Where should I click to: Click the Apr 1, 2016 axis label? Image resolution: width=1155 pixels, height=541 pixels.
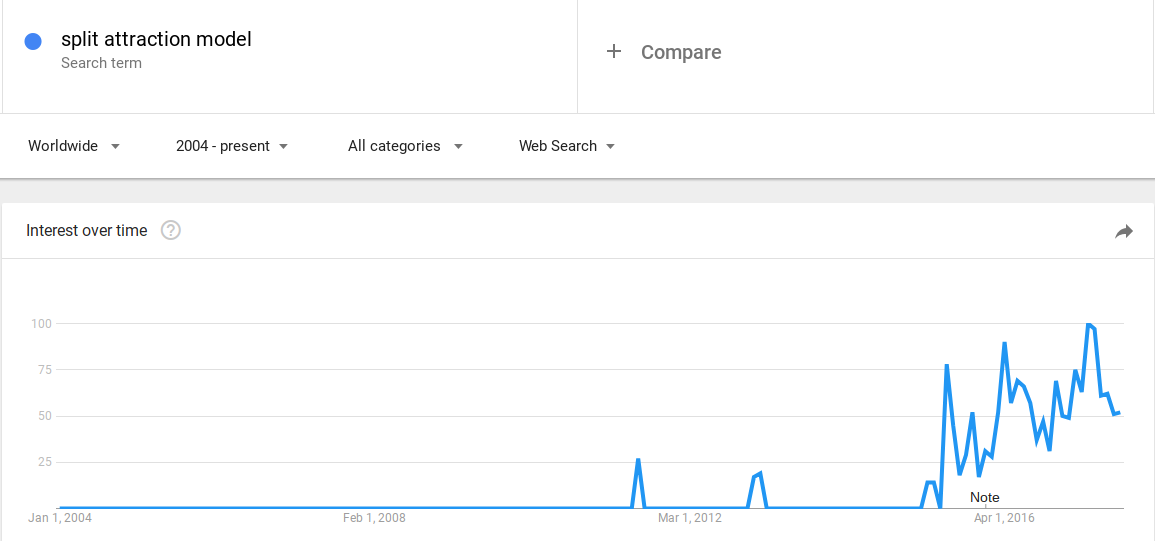point(1004,518)
